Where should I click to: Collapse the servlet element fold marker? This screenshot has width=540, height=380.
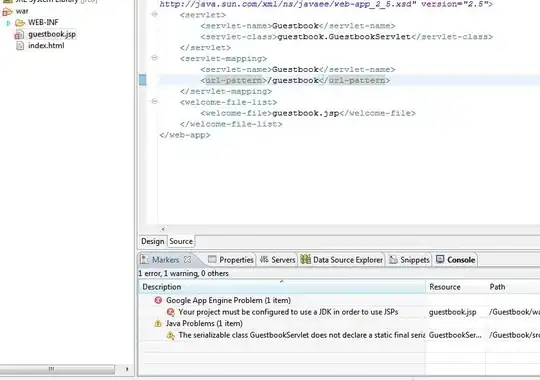[x=155, y=14]
